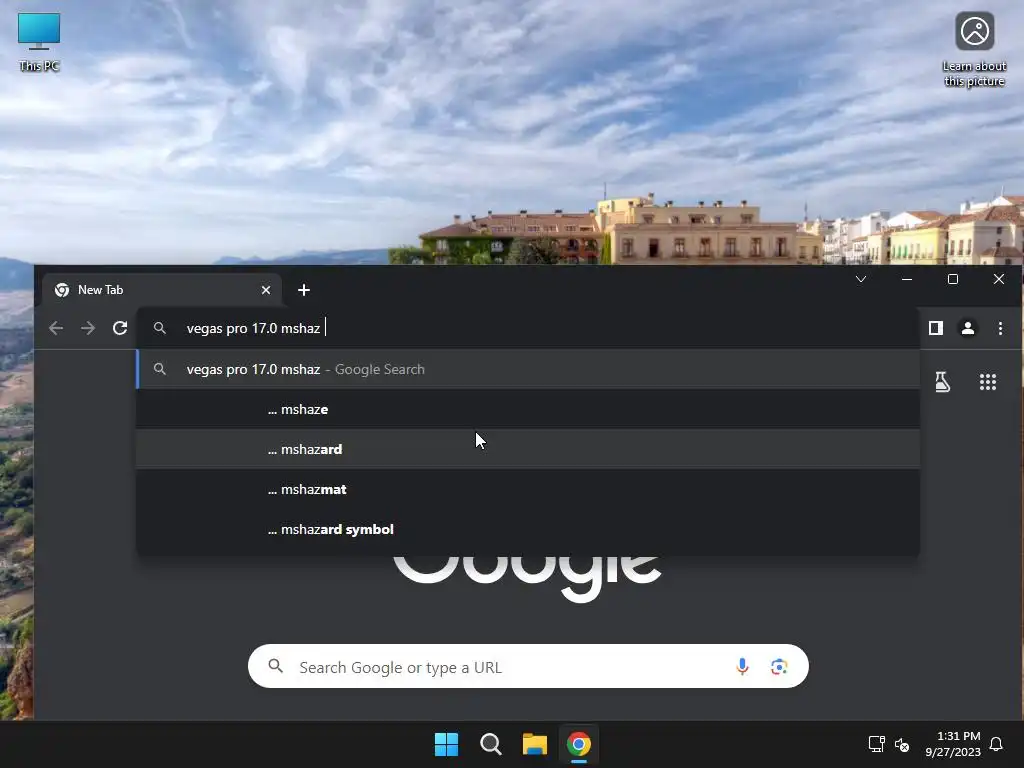Viewport: 1024px width, 768px height.
Task: Close the Chrome window
Action: click(x=999, y=279)
